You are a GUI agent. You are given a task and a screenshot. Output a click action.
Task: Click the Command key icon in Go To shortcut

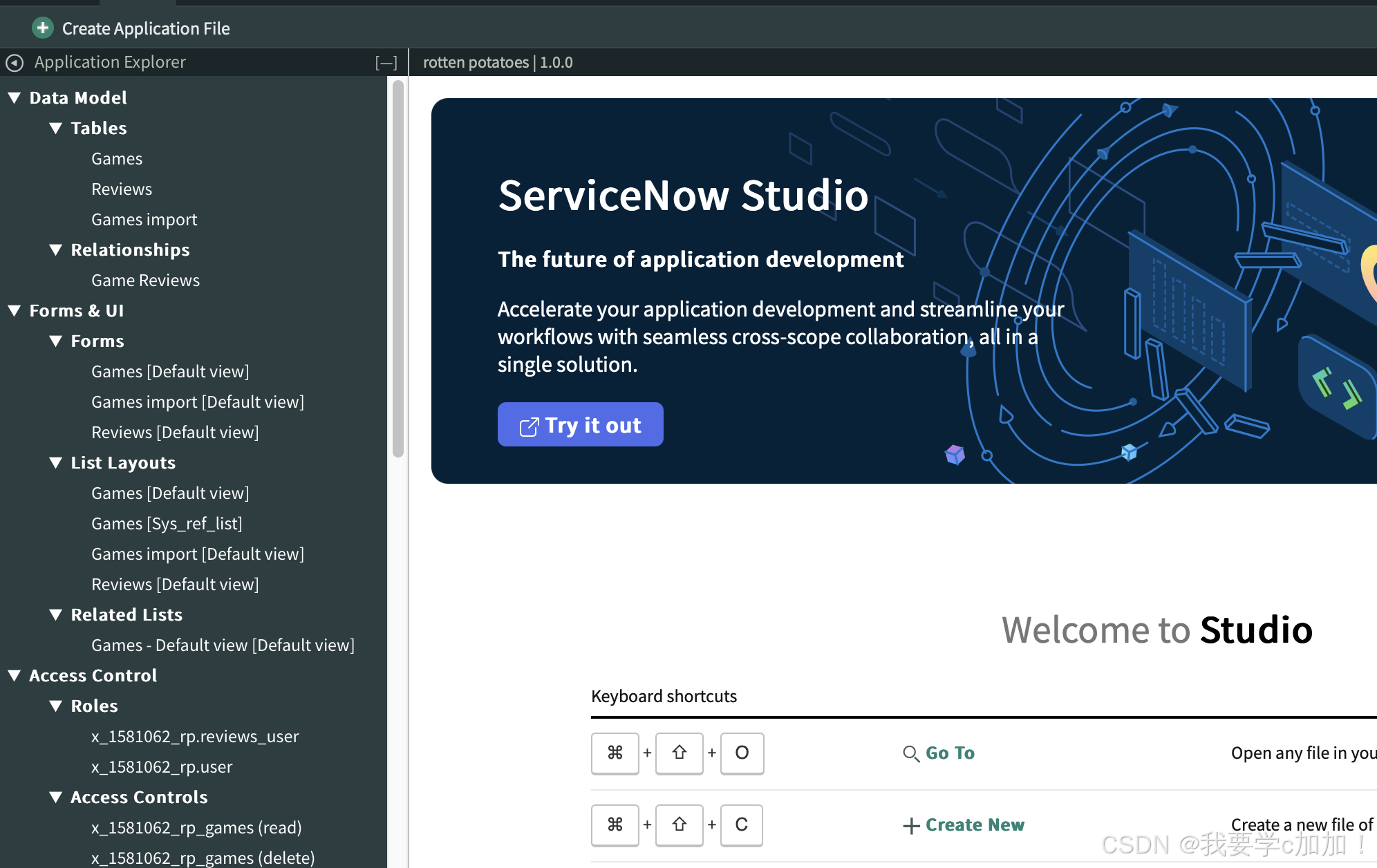(x=615, y=753)
